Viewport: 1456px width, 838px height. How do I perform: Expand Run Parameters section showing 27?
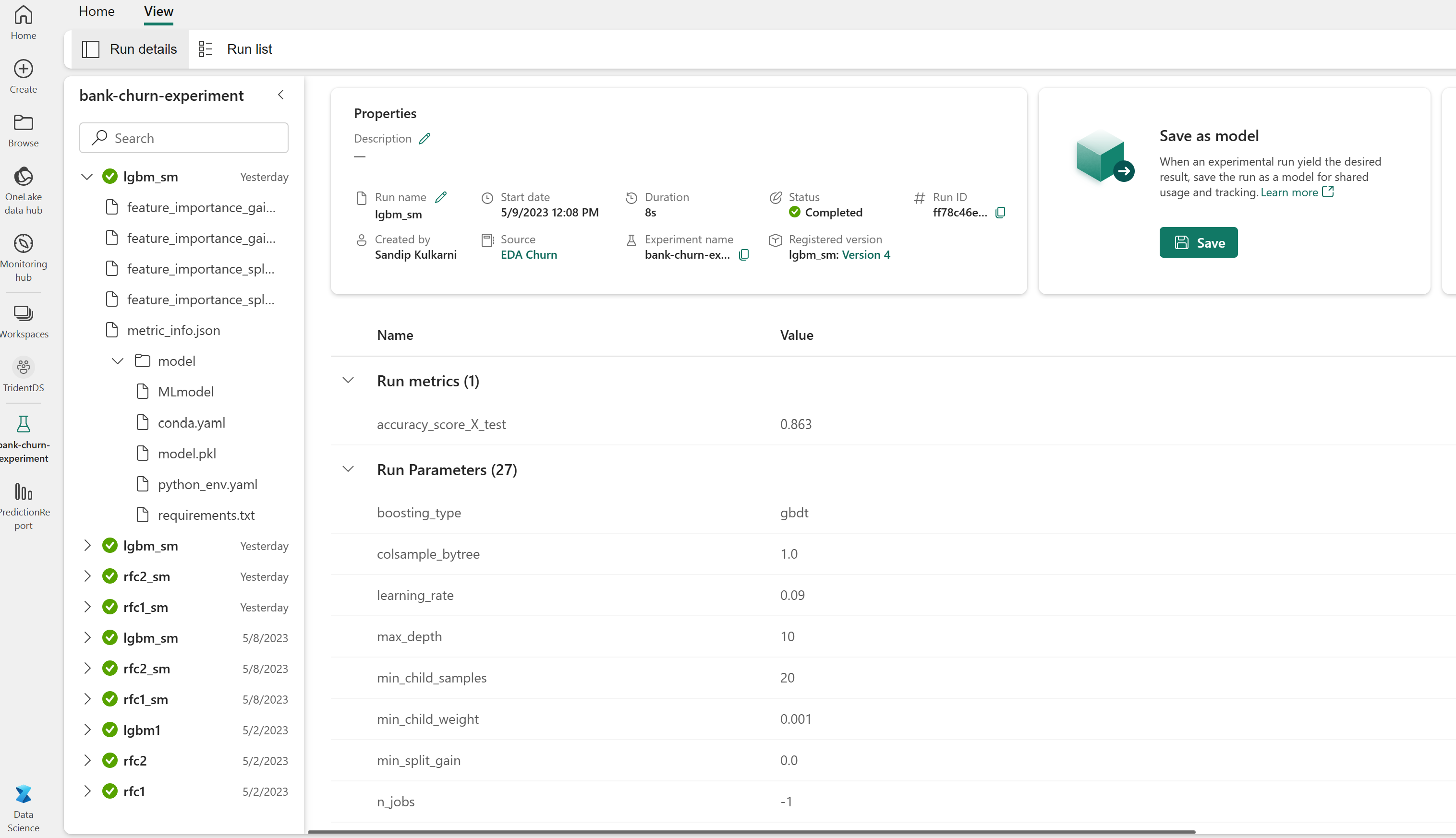coord(348,469)
